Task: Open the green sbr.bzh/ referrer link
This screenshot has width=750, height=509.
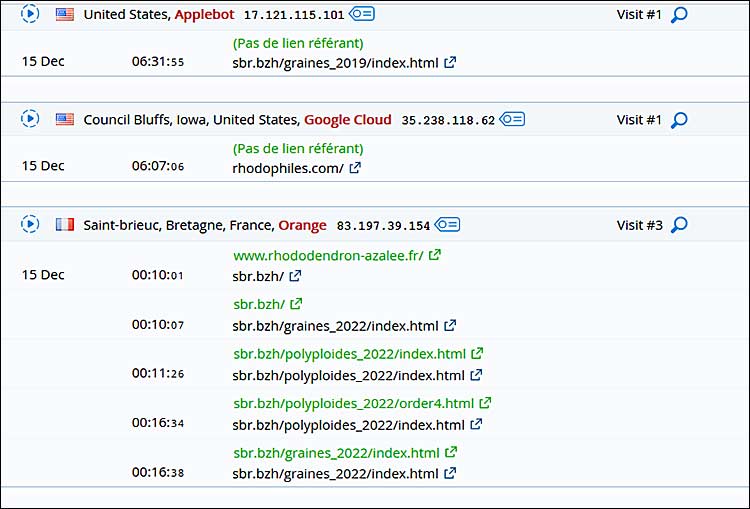Action: point(258,304)
